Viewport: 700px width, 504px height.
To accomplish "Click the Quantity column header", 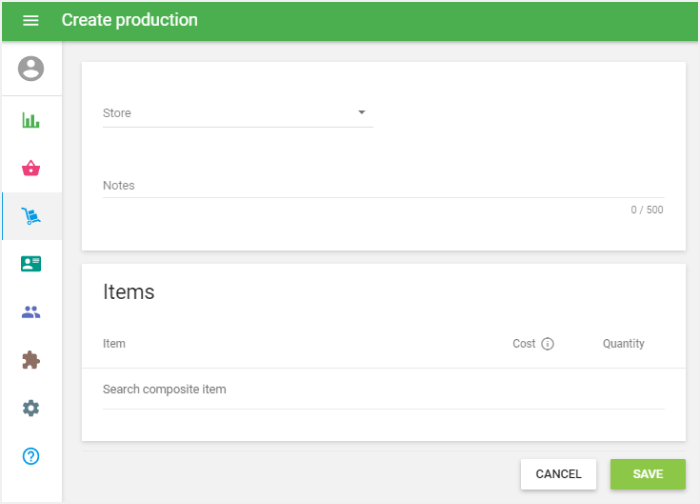I will [624, 344].
